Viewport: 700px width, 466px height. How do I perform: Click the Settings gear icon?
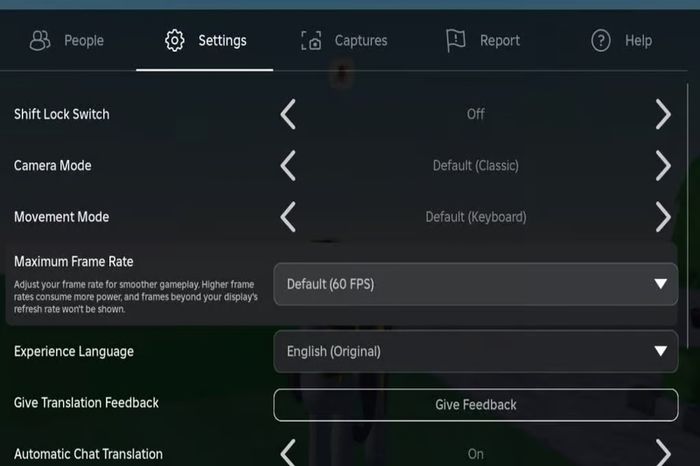175,41
